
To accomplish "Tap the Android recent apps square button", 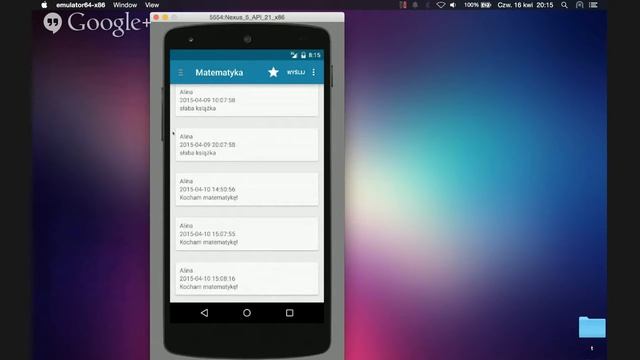I will [289, 313].
